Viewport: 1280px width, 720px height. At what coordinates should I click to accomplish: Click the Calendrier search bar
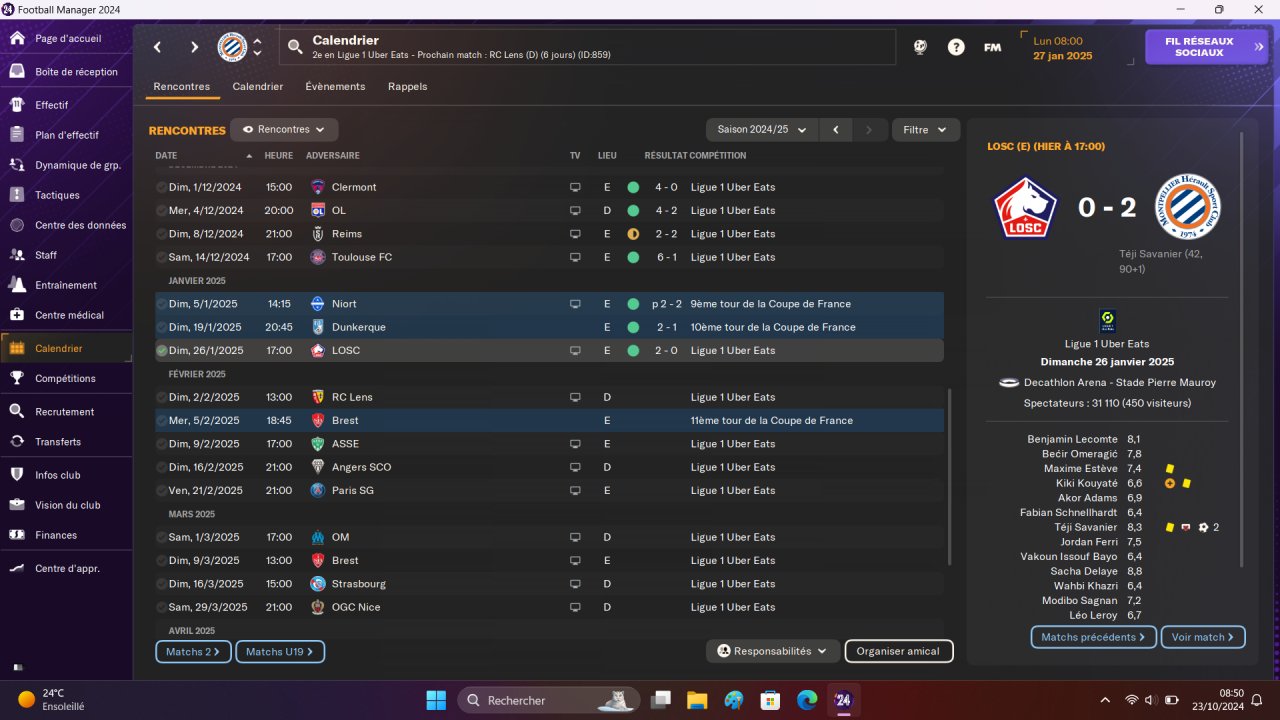click(588, 47)
